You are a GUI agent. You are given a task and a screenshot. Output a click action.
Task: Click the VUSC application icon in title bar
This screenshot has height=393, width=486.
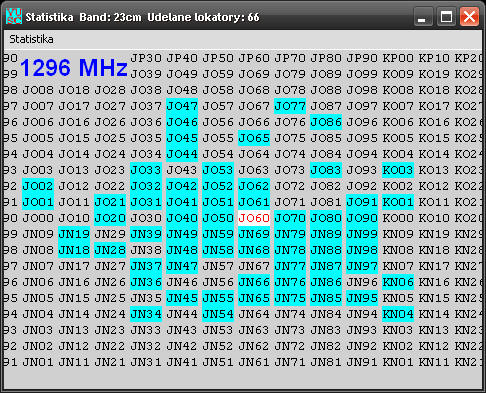[14, 16]
